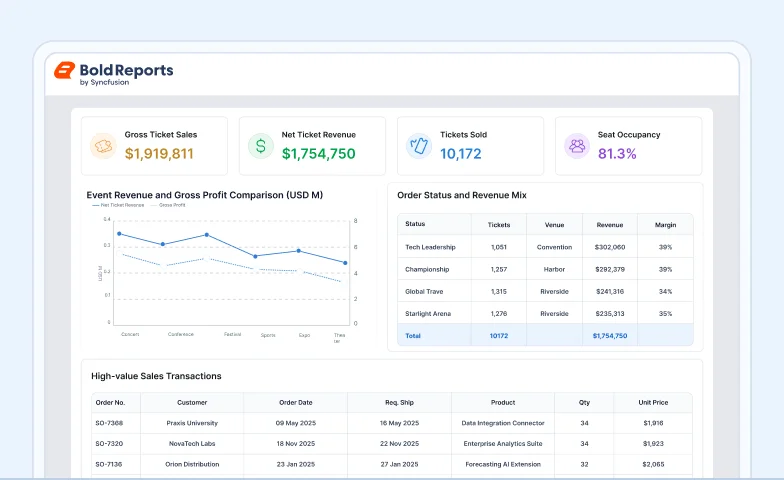The width and height of the screenshot is (784, 480).
Task: Click the Forecasting AI Extension product cell
Action: pos(503,464)
